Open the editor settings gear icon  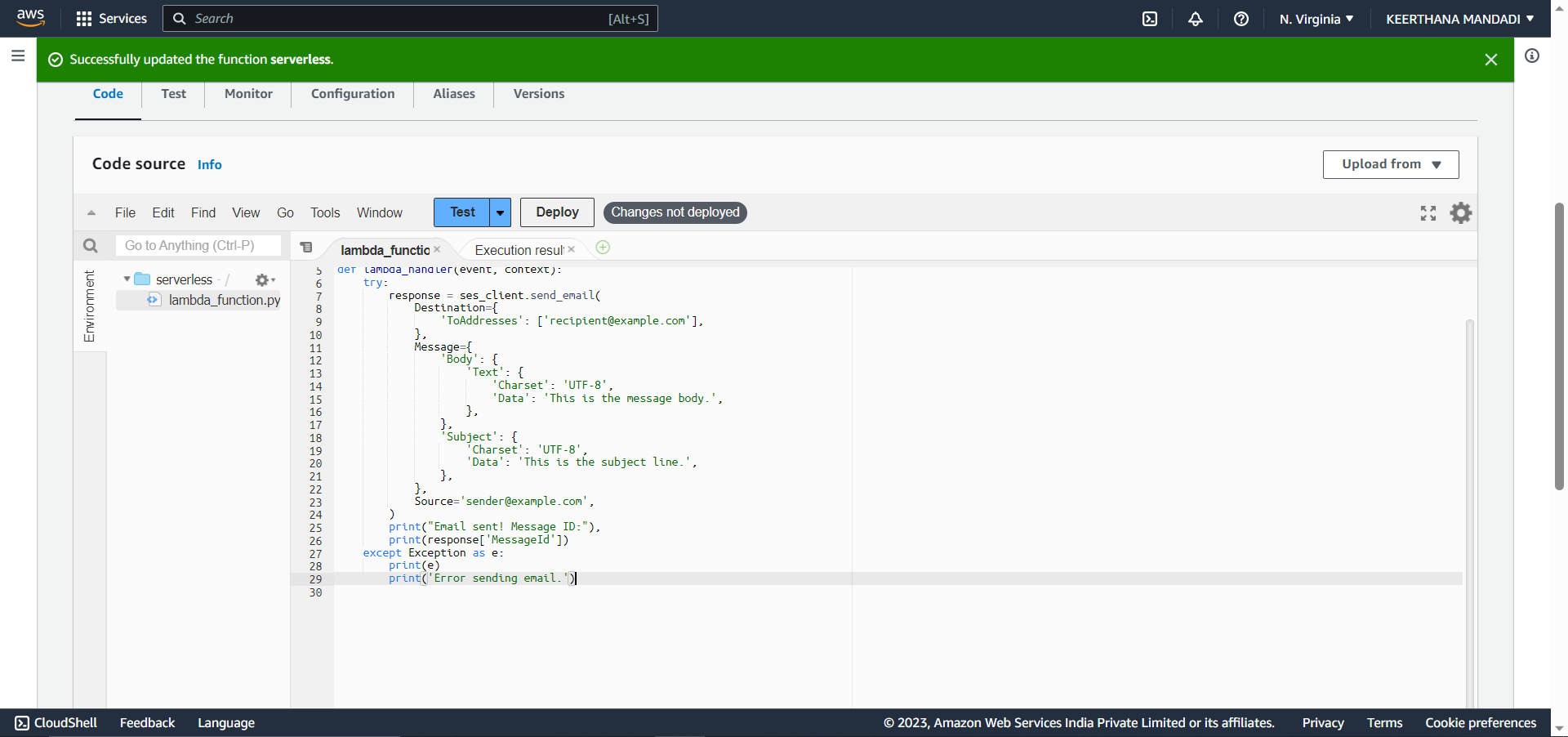coord(1461,212)
